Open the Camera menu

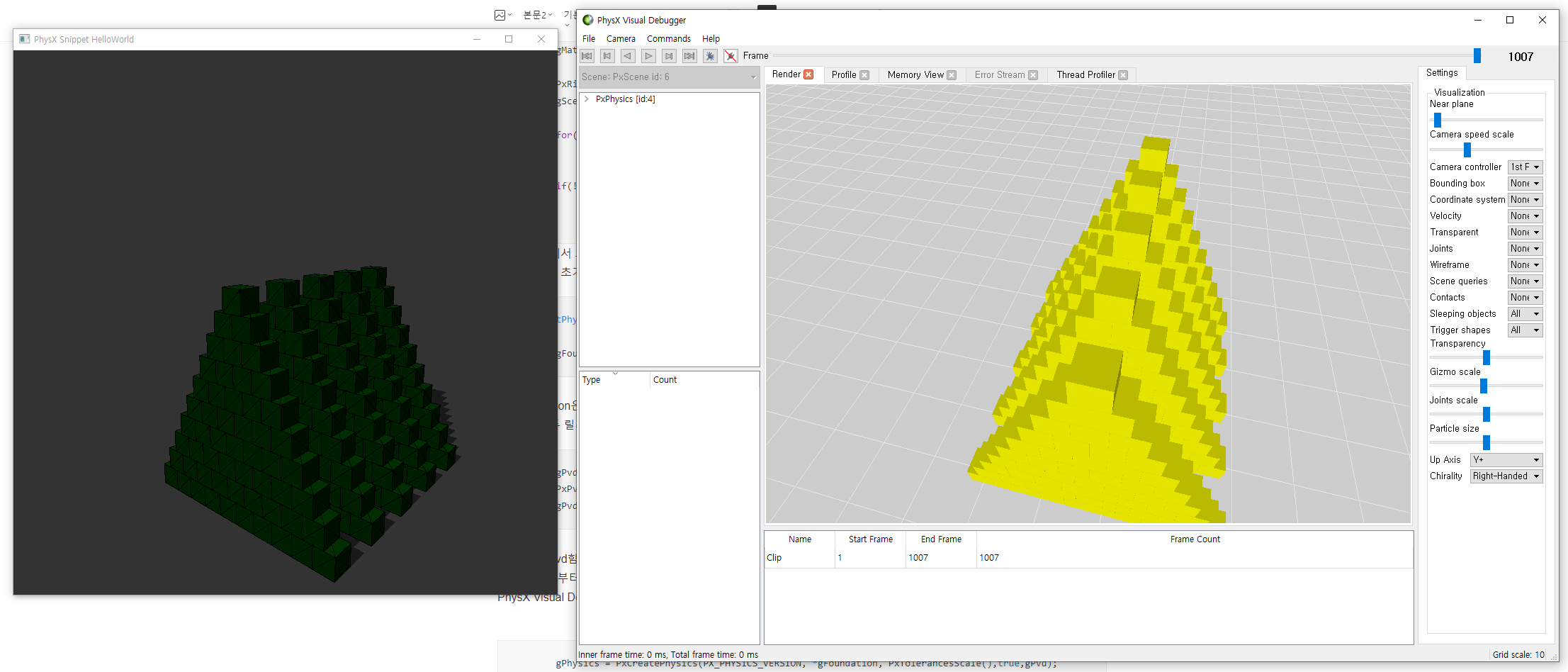click(621, 39)
